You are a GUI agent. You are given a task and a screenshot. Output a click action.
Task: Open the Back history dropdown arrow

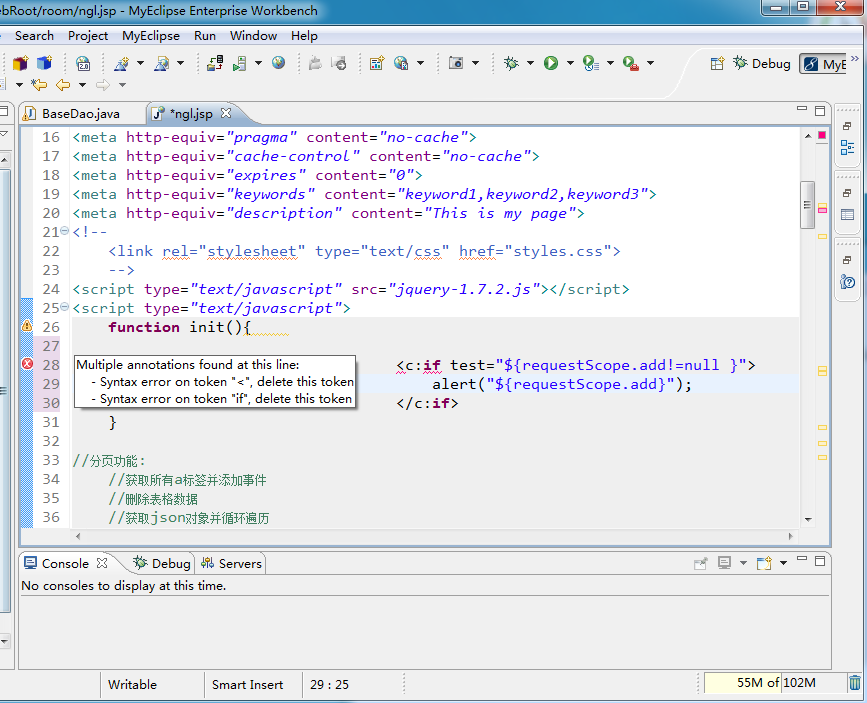82,85
